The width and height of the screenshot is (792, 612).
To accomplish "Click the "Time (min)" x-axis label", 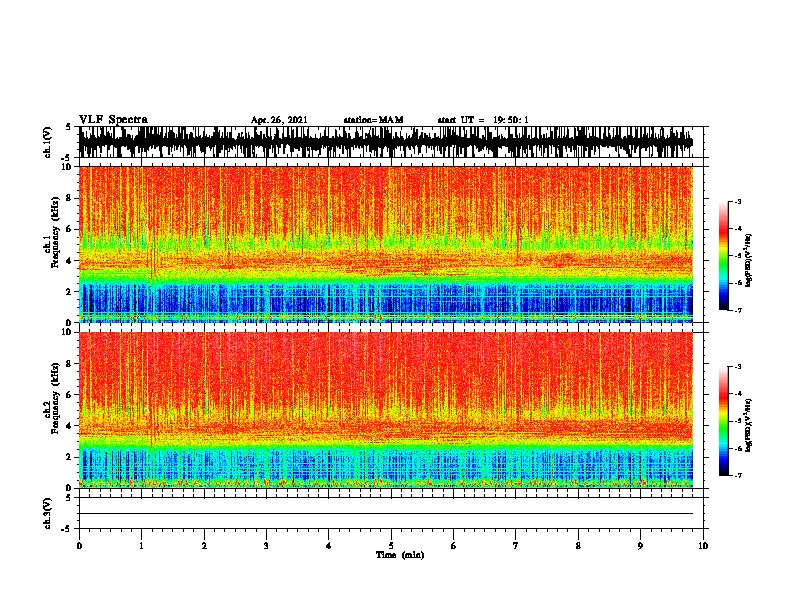I will click(400, 555).
